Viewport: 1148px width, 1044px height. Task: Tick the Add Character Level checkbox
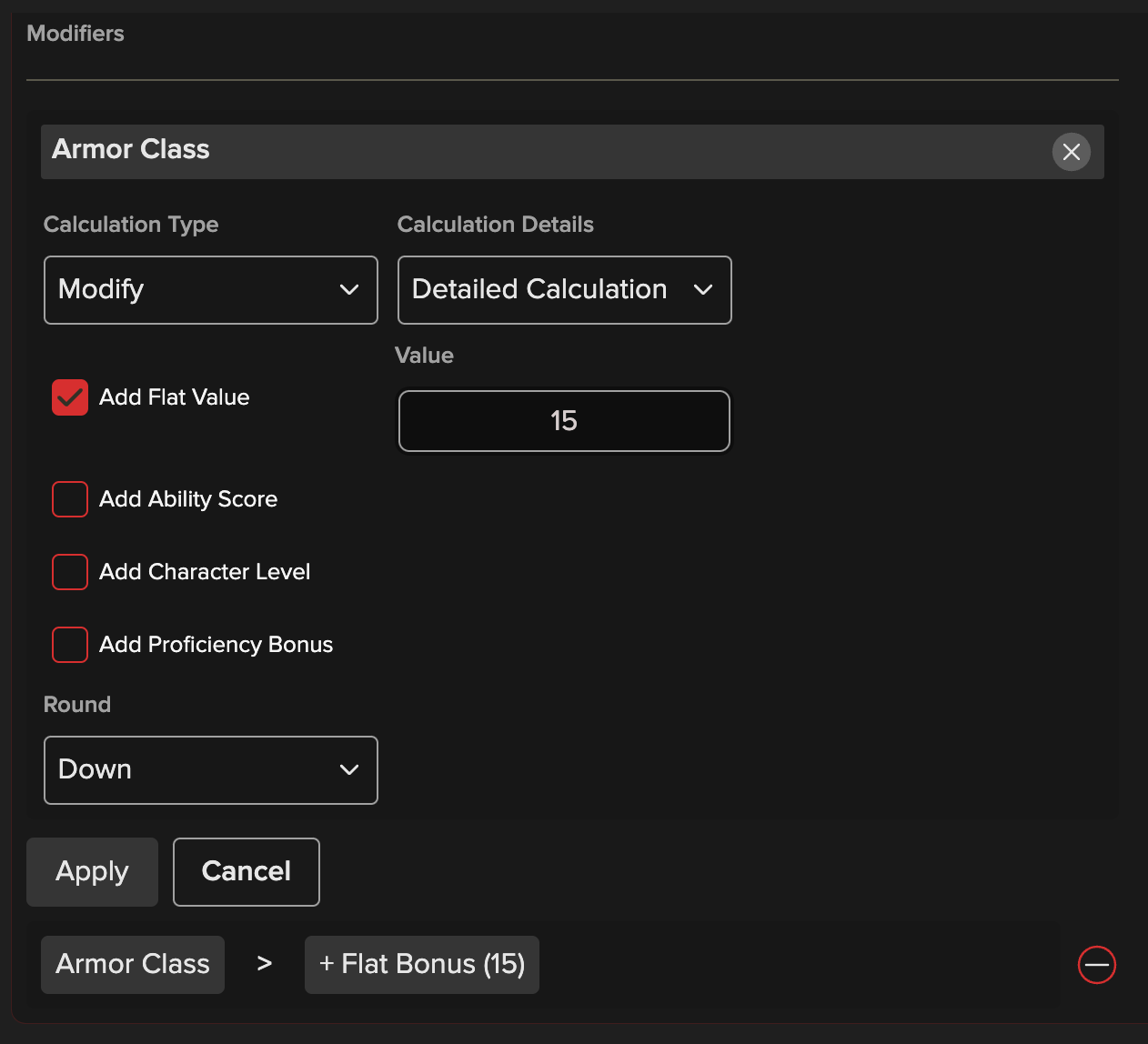[70, 572]
